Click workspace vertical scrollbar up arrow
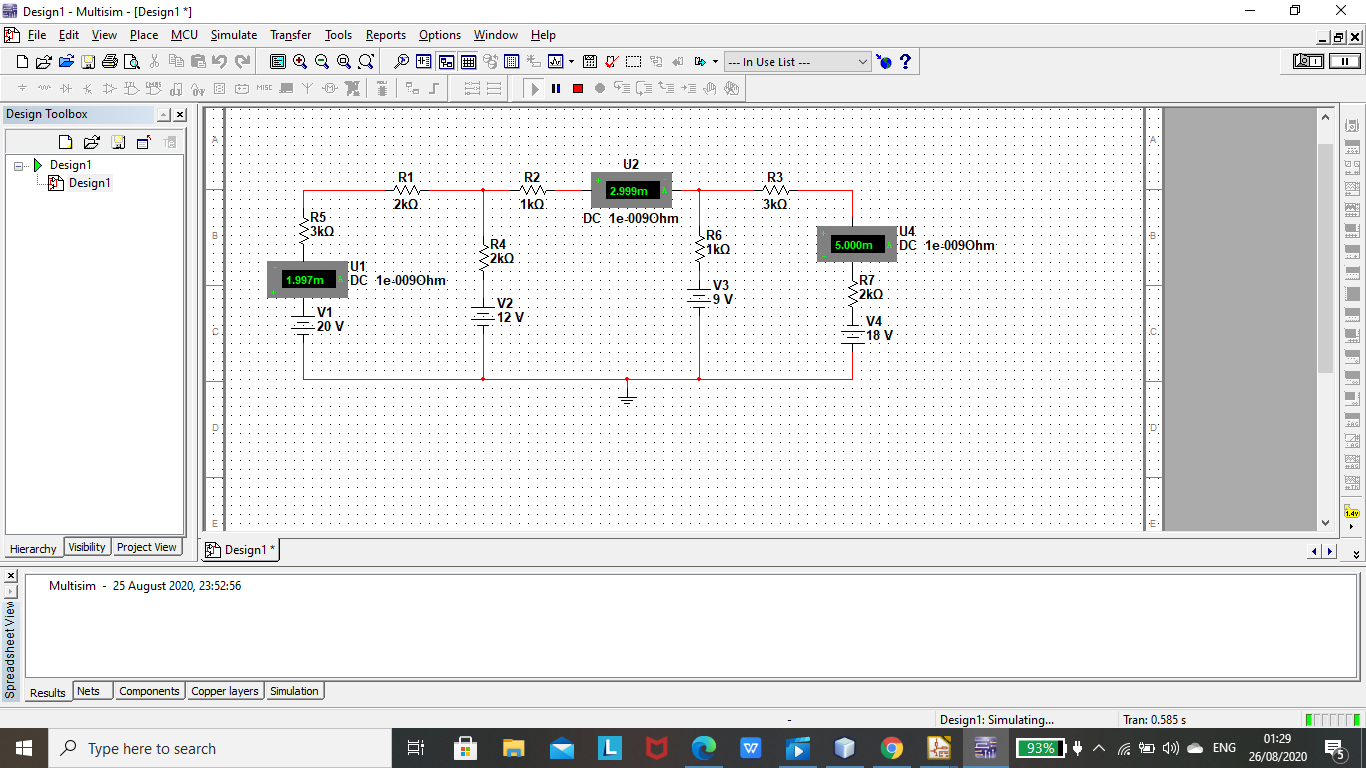The width and height of the screenshot is (1366, 768). 1325,117
